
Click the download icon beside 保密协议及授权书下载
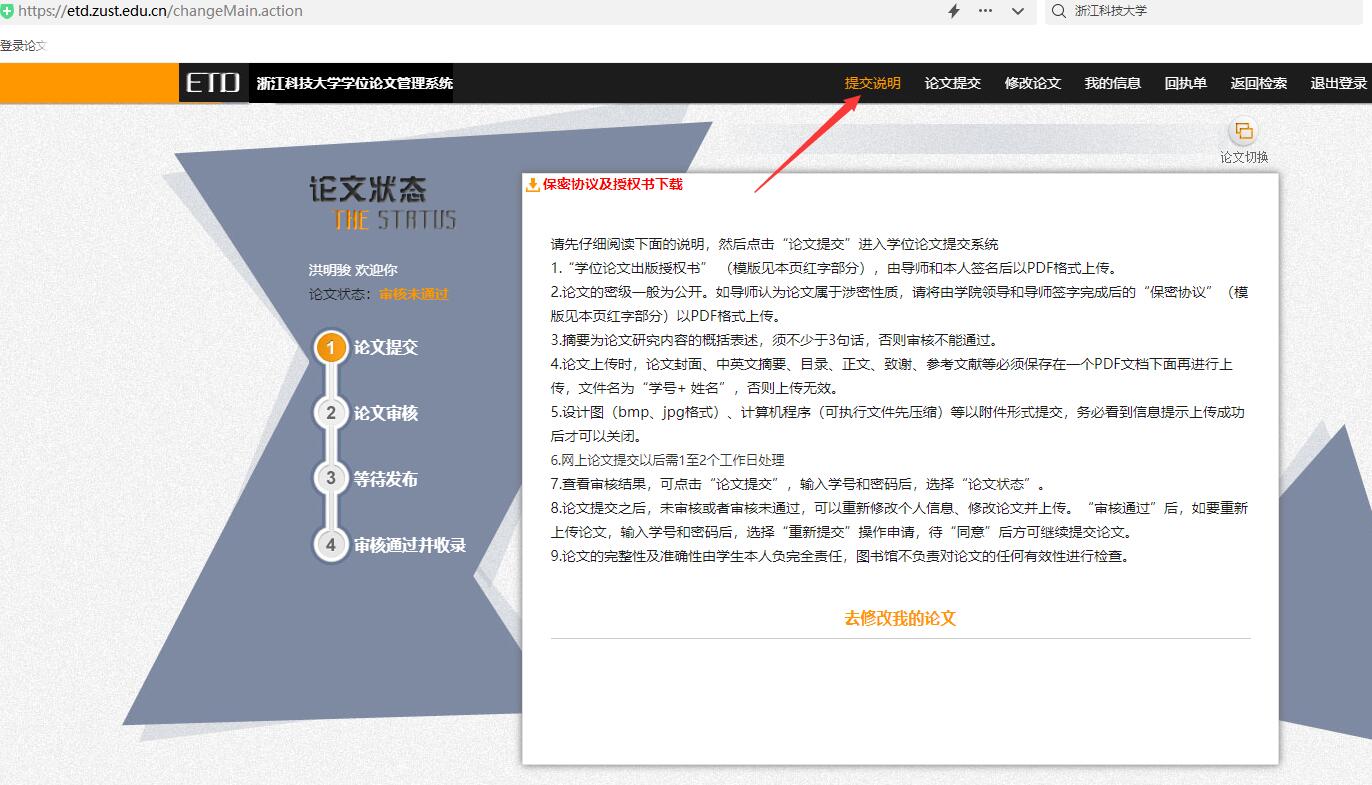tap(533, 185)
